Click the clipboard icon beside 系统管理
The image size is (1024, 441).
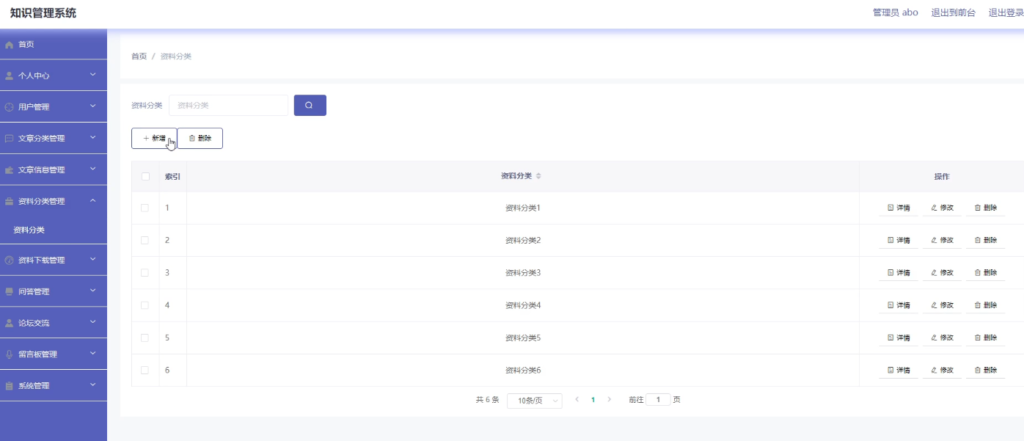pos(9,385)
